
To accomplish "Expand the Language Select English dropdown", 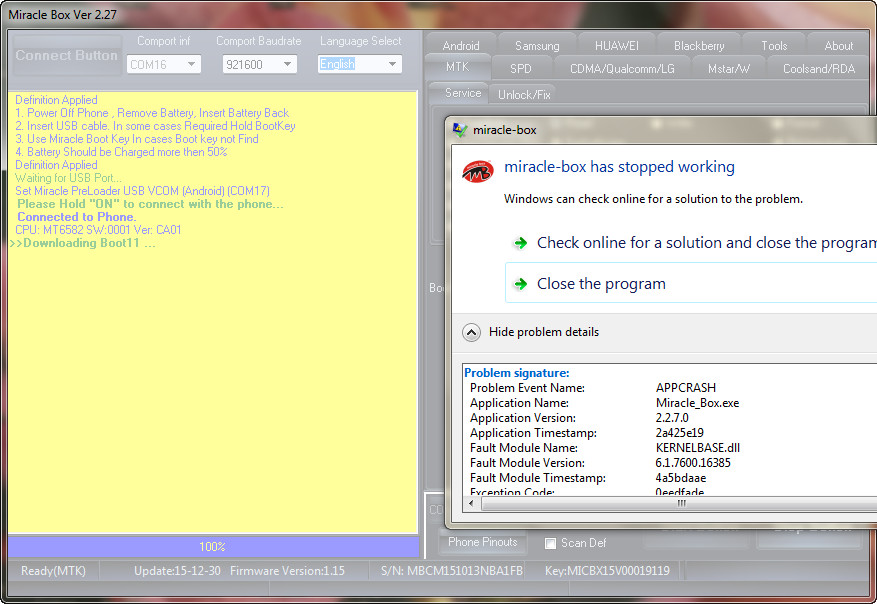I will [359, 64].
